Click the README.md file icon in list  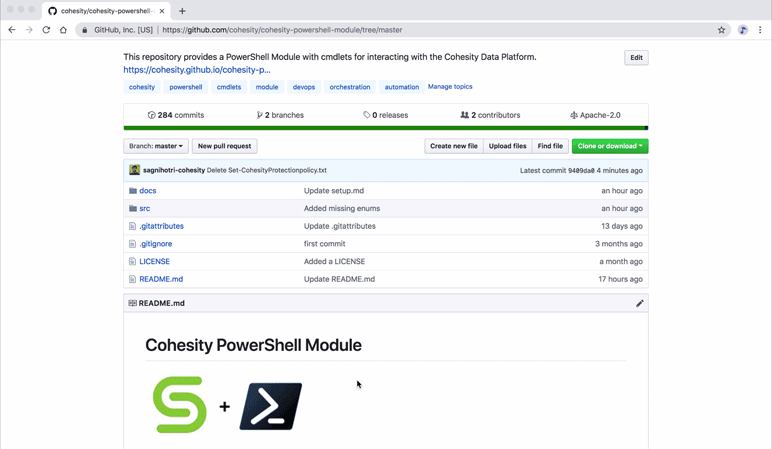click(x=132, y=279)
